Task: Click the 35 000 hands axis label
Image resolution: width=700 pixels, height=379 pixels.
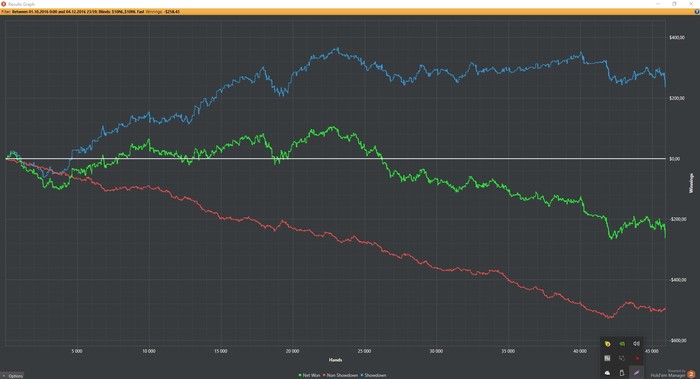Action: click(x=508, y=351)
